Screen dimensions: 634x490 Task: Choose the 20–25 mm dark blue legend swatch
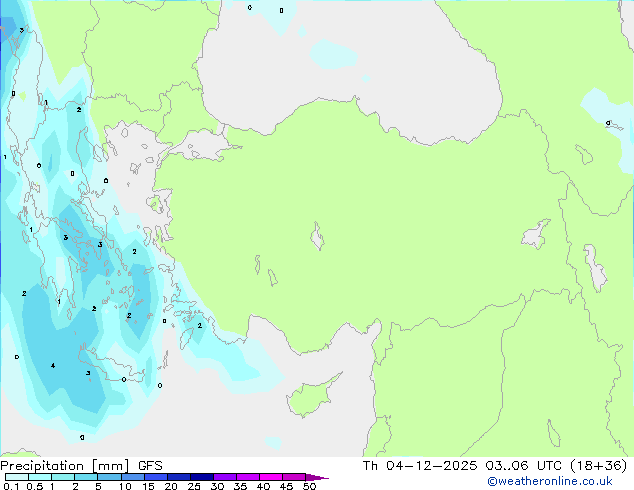tap(179, 477)
